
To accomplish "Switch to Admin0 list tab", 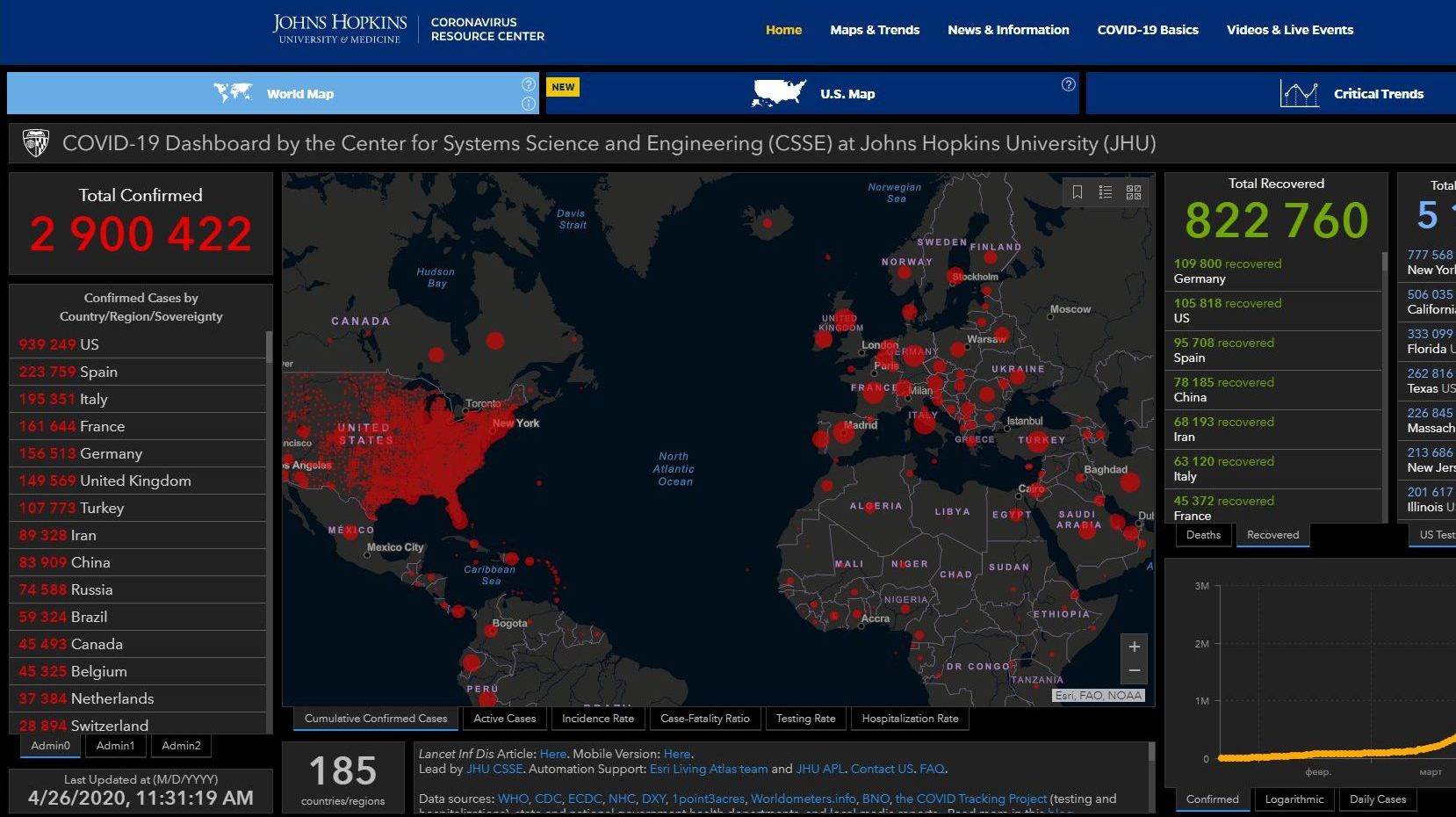I will [x=50, y=746].
